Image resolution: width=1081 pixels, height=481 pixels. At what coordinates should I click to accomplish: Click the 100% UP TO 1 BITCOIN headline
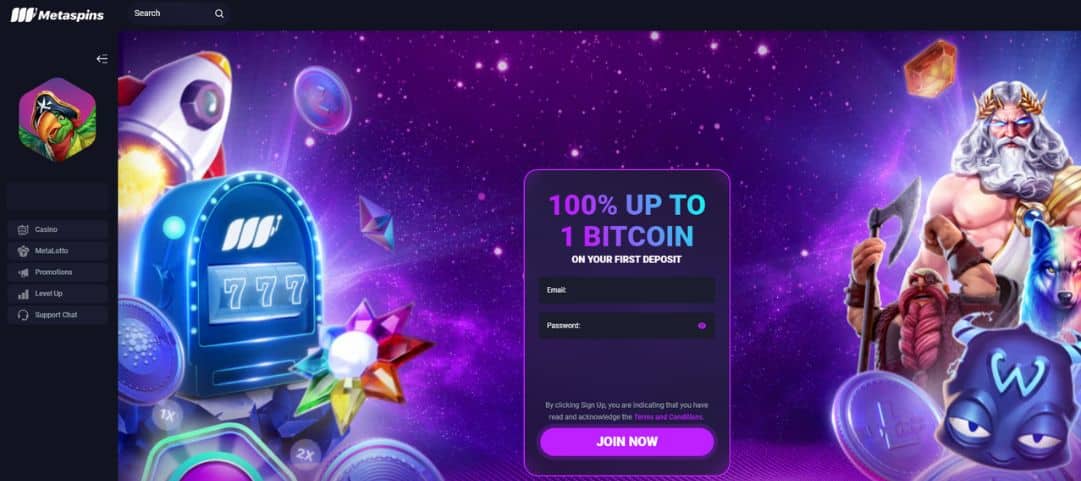(627, 221)
